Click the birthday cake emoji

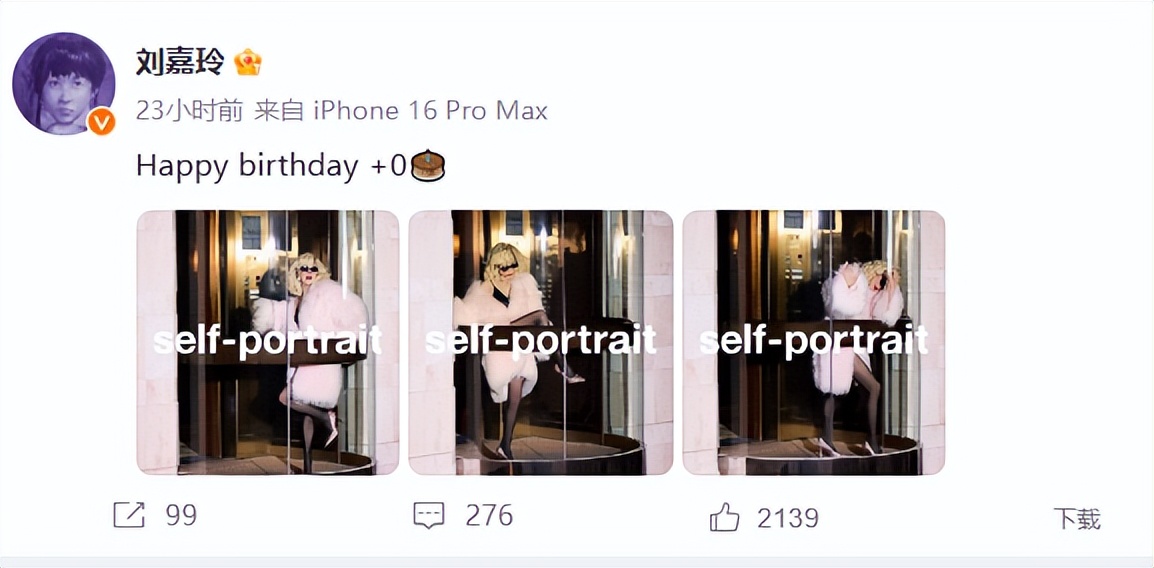tap(427, 166)
